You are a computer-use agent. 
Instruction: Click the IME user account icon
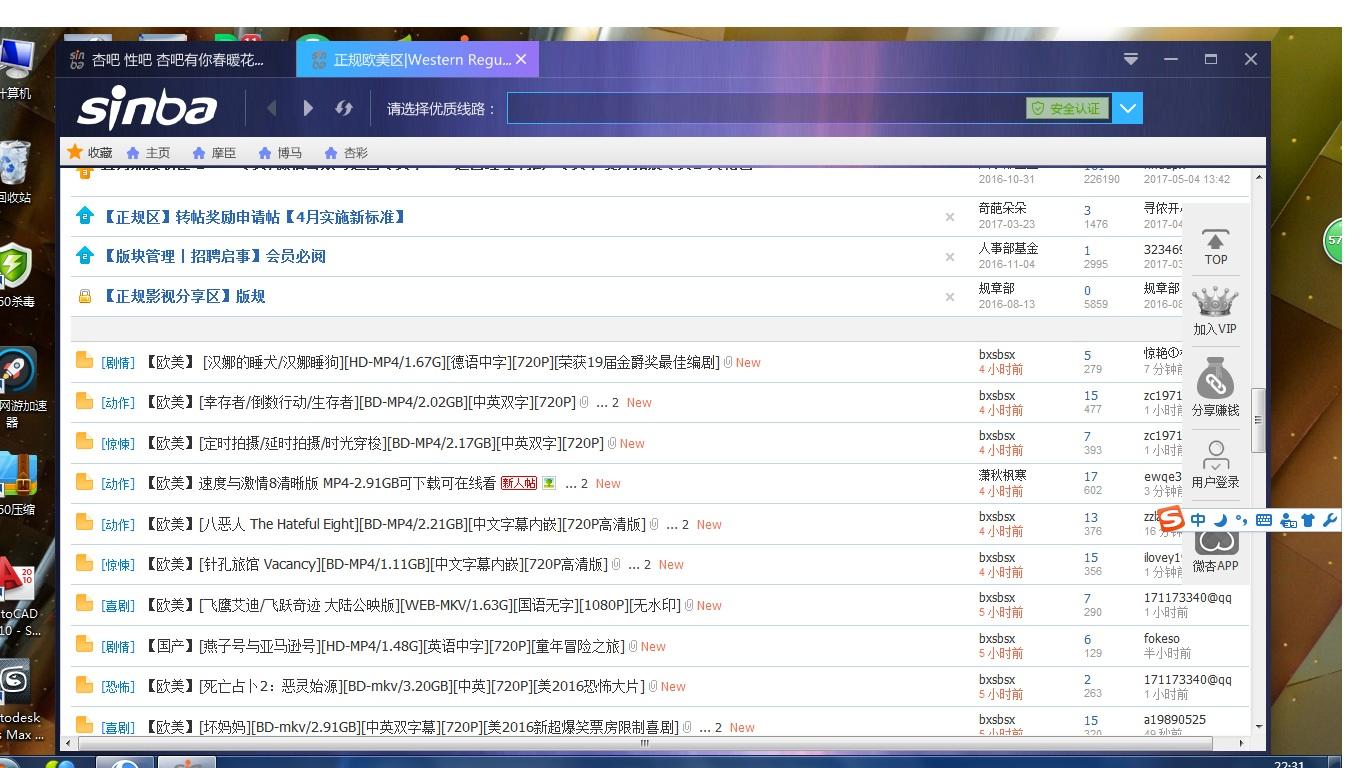[x=1288, y=520]
